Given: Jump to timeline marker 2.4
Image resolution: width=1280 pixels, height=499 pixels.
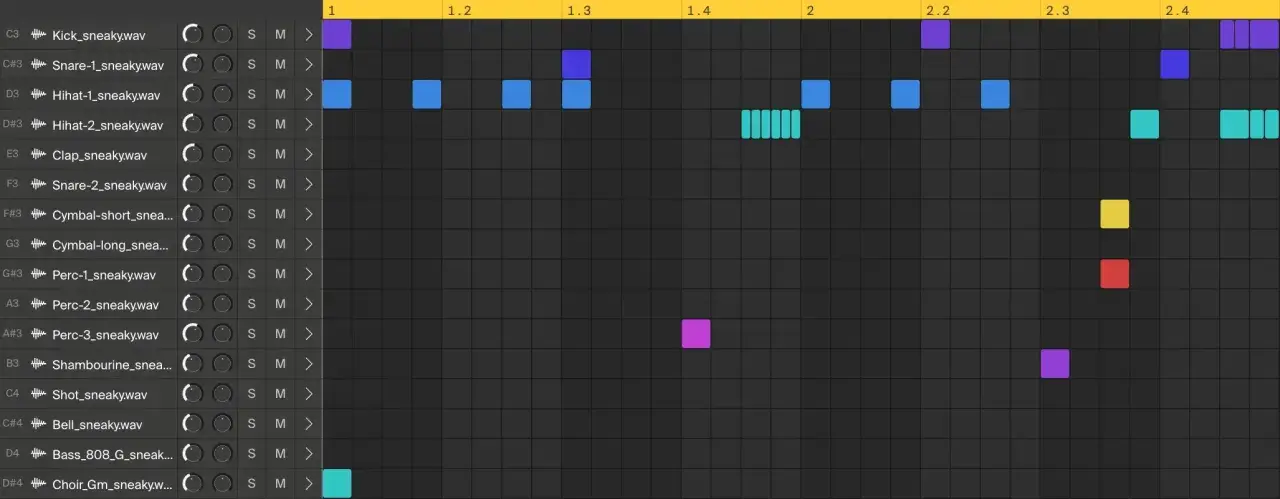Looking at the screenshot, I should point(1178,10).
